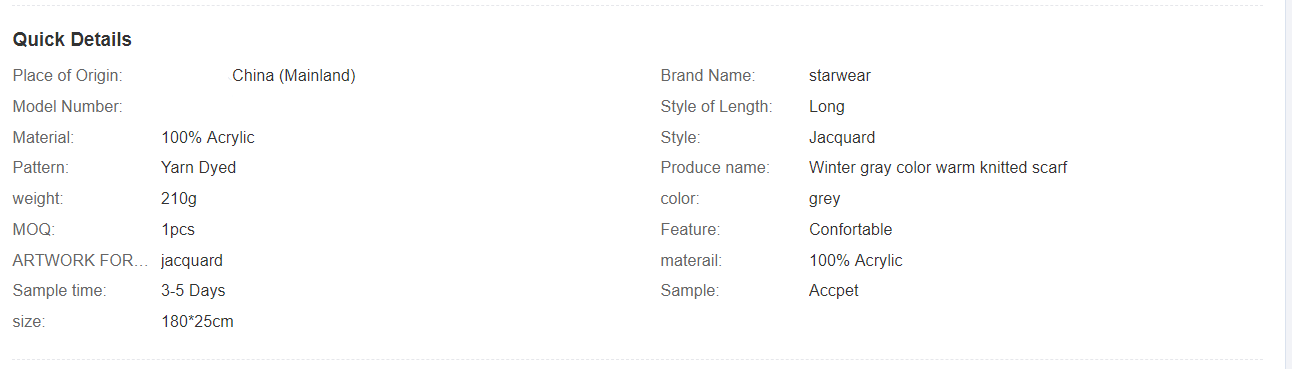The height and width of the screenshot is (369, 1292).
Task: Click the Model Number label
Action: (67, 107)
